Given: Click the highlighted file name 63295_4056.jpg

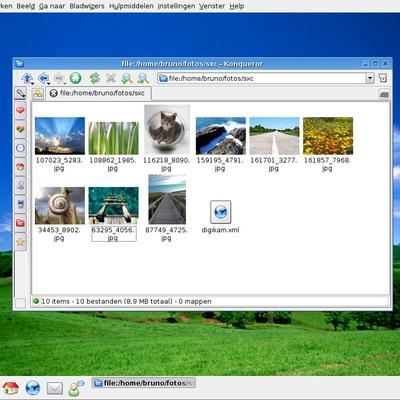Looking at the screenshot, I should pyautogui.click(x=113, y=234).
